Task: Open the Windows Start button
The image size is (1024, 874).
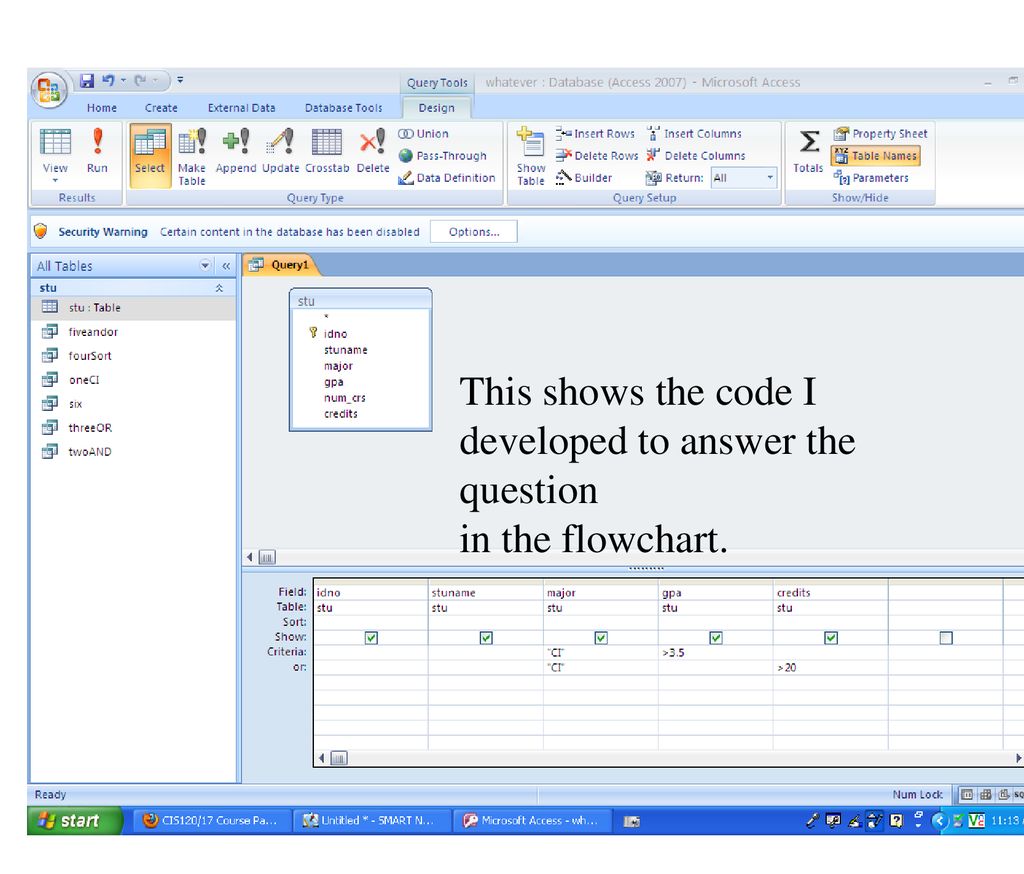Action: click(x=74, y=820)
